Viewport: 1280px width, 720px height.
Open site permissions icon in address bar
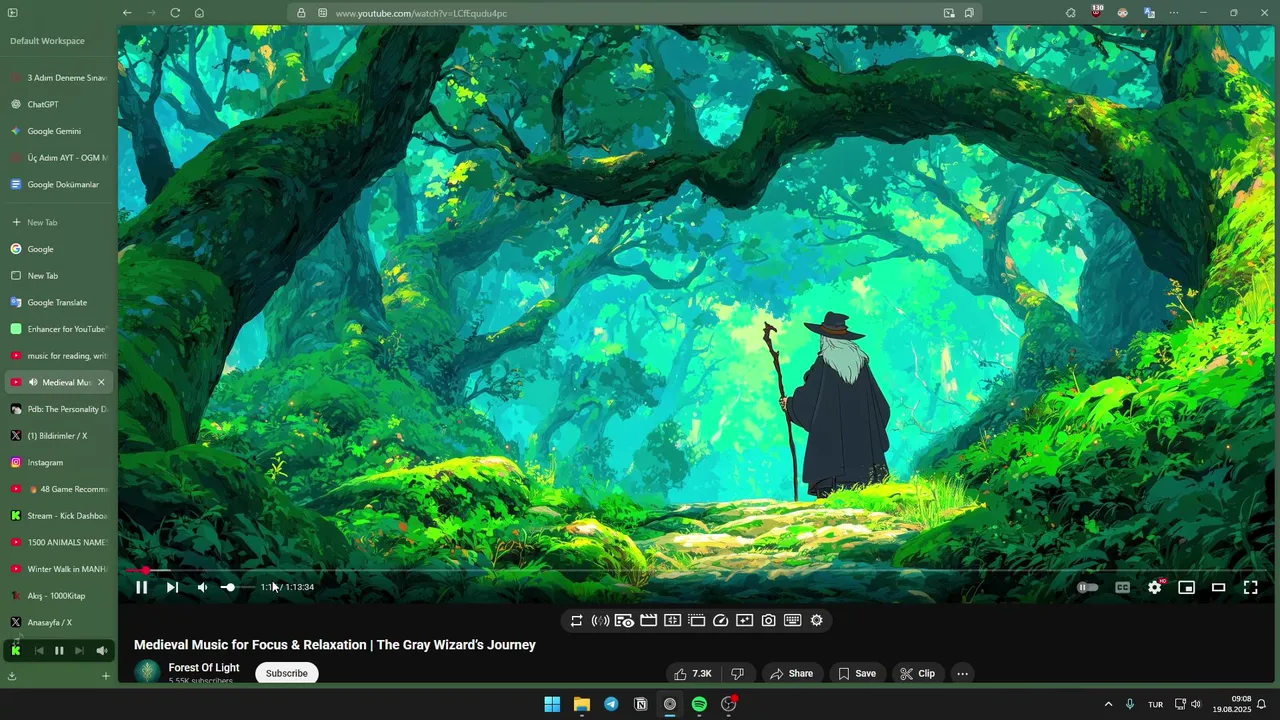click(x=322, y=13)
